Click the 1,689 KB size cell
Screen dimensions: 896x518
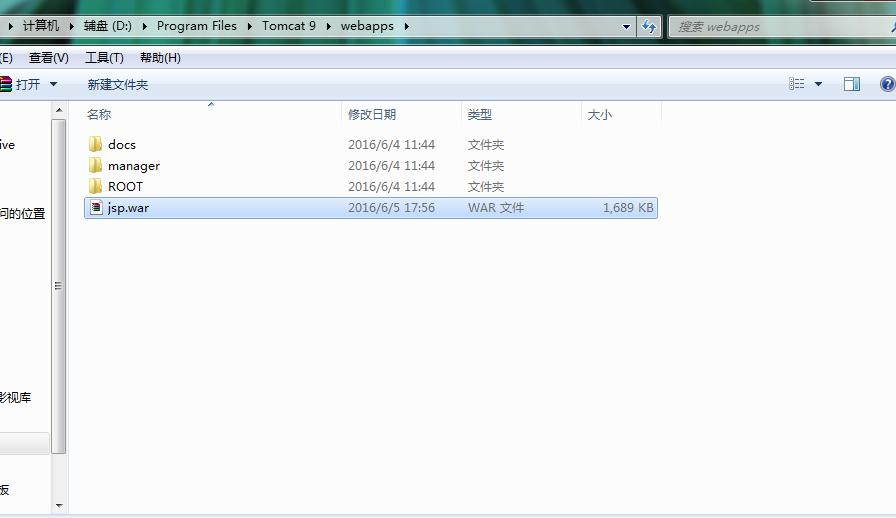tap(628, 208)
